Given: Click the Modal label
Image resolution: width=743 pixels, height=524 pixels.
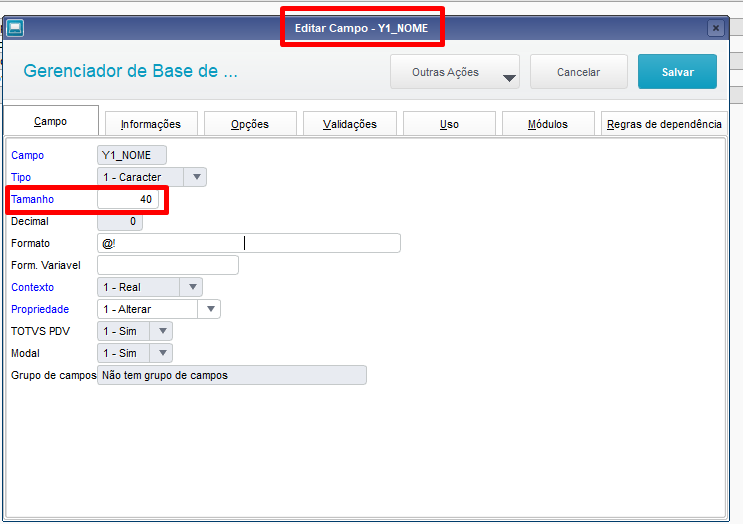Looking at the screenshot, I should pyautogui.click(x=25, y=353).
